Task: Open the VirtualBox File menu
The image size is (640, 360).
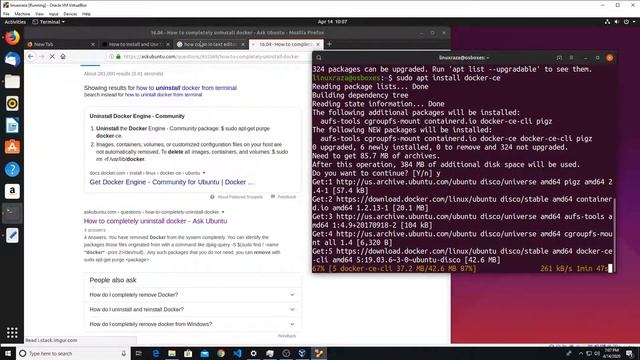Action: click(6, 14)
